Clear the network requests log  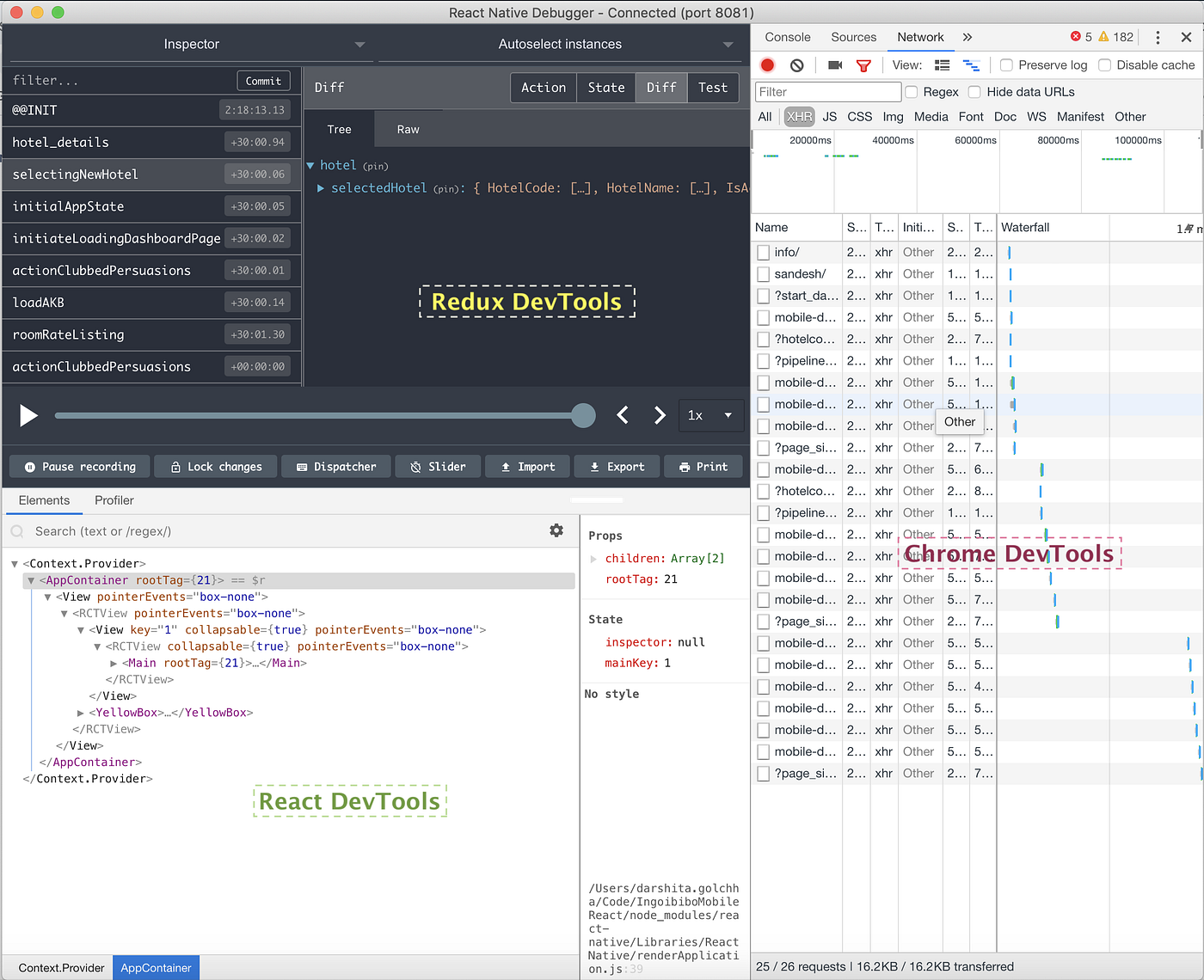click(795, 64)
